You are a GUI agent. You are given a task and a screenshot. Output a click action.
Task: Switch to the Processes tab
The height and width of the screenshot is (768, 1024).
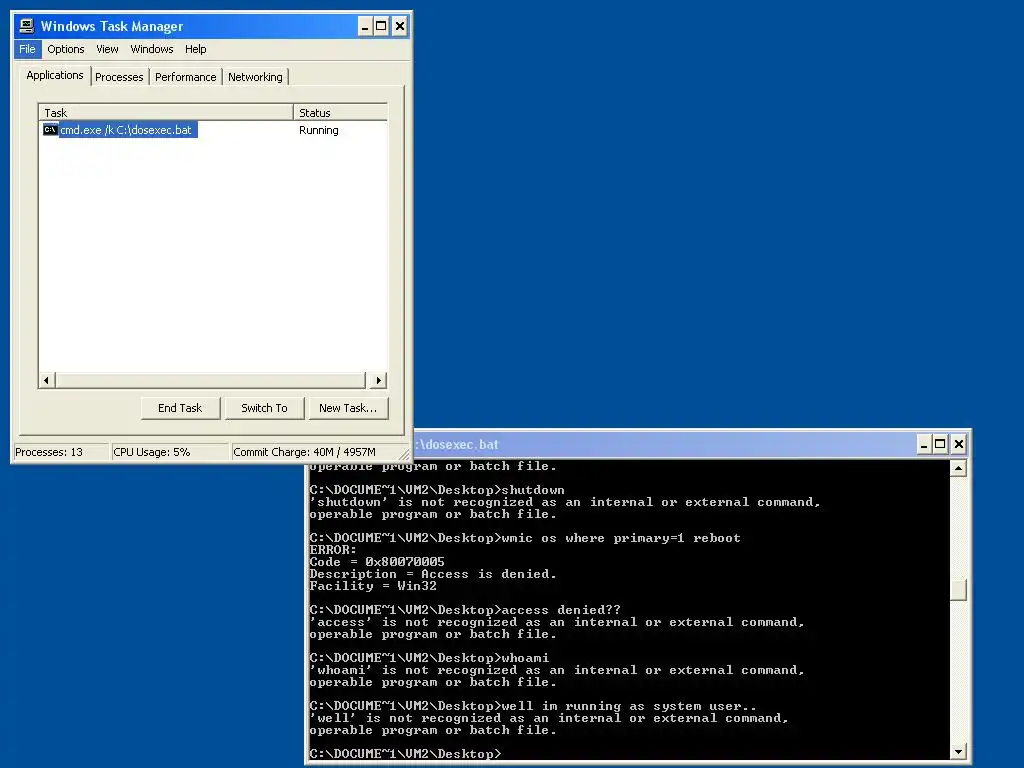point(119,77)
